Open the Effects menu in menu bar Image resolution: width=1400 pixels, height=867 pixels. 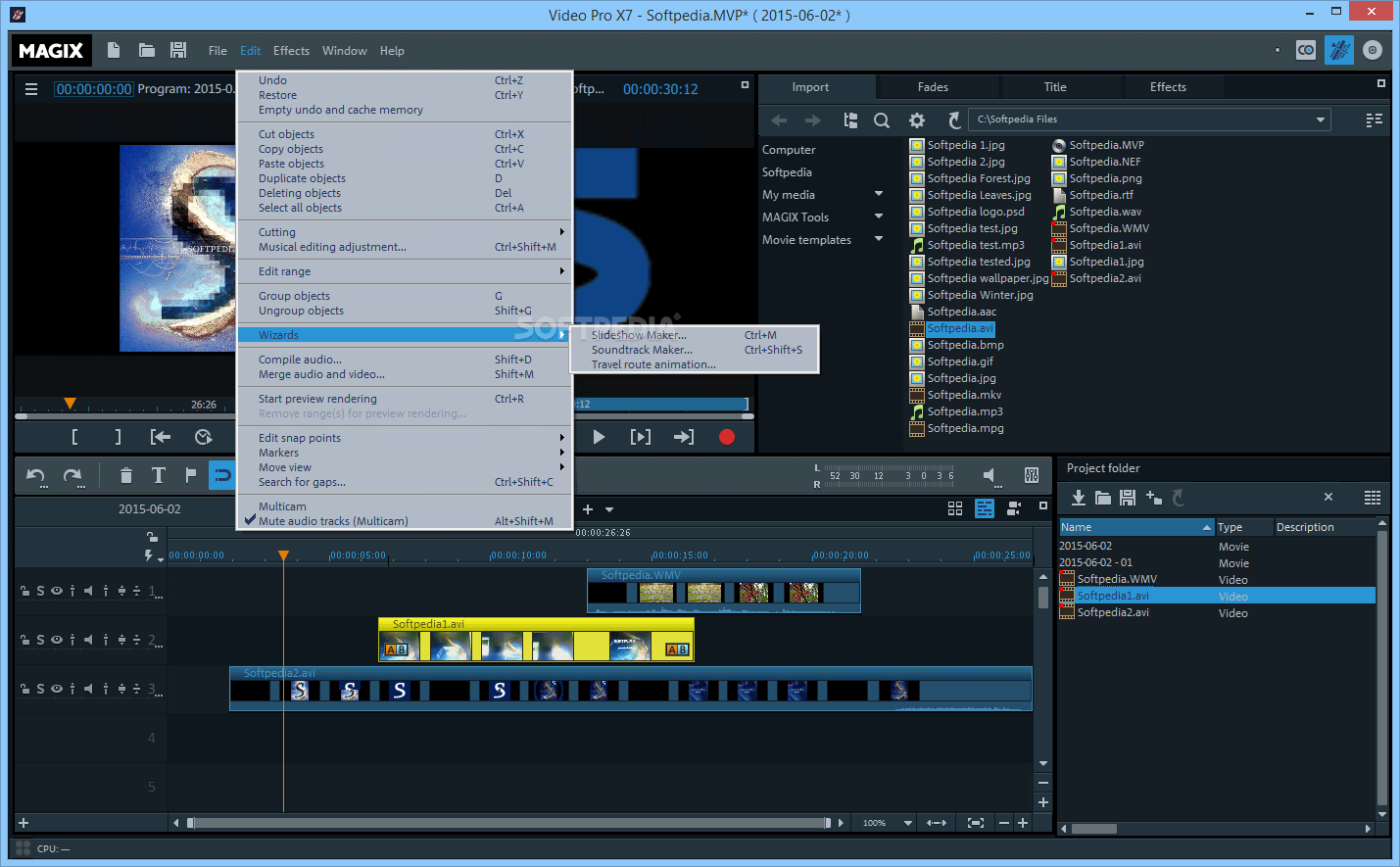click(291, 51)
